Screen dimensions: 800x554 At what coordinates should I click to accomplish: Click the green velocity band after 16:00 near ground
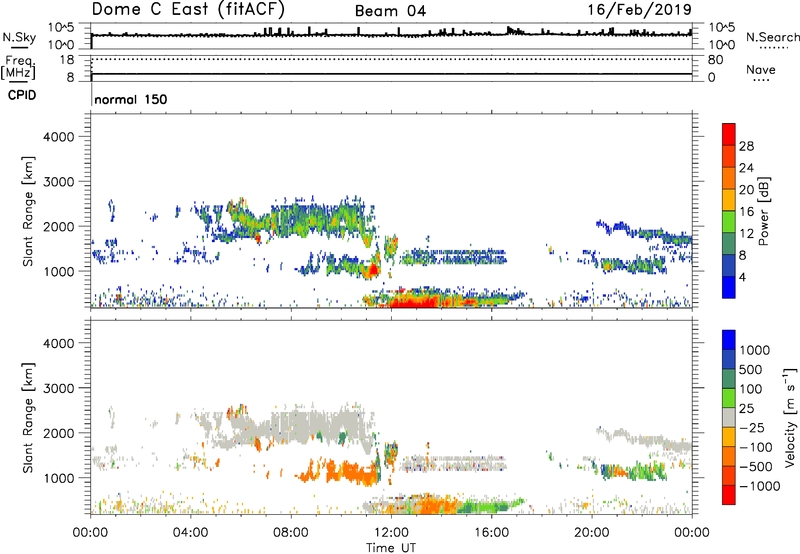pos(490,507)
